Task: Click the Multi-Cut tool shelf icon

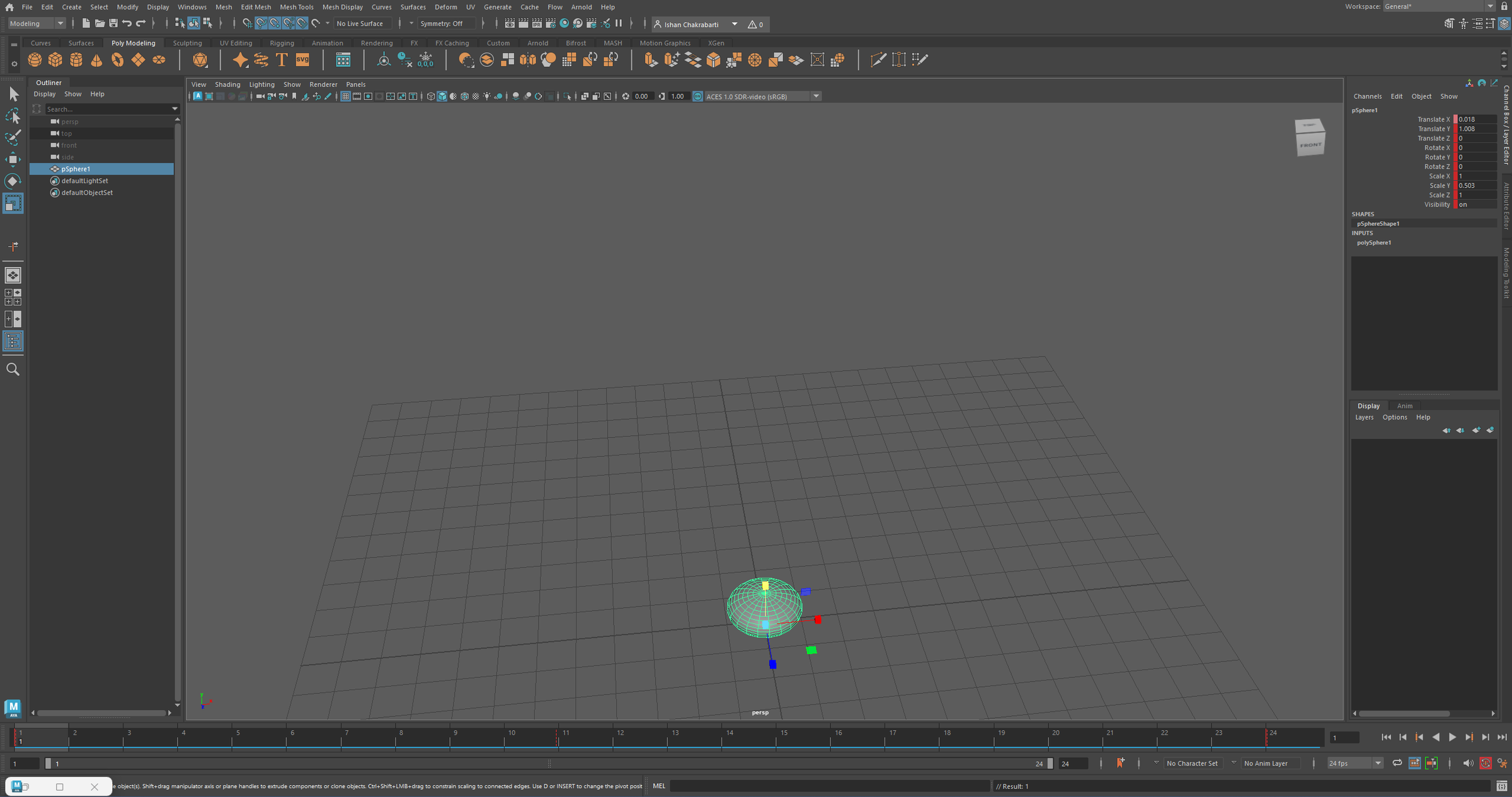Action: 878,60
